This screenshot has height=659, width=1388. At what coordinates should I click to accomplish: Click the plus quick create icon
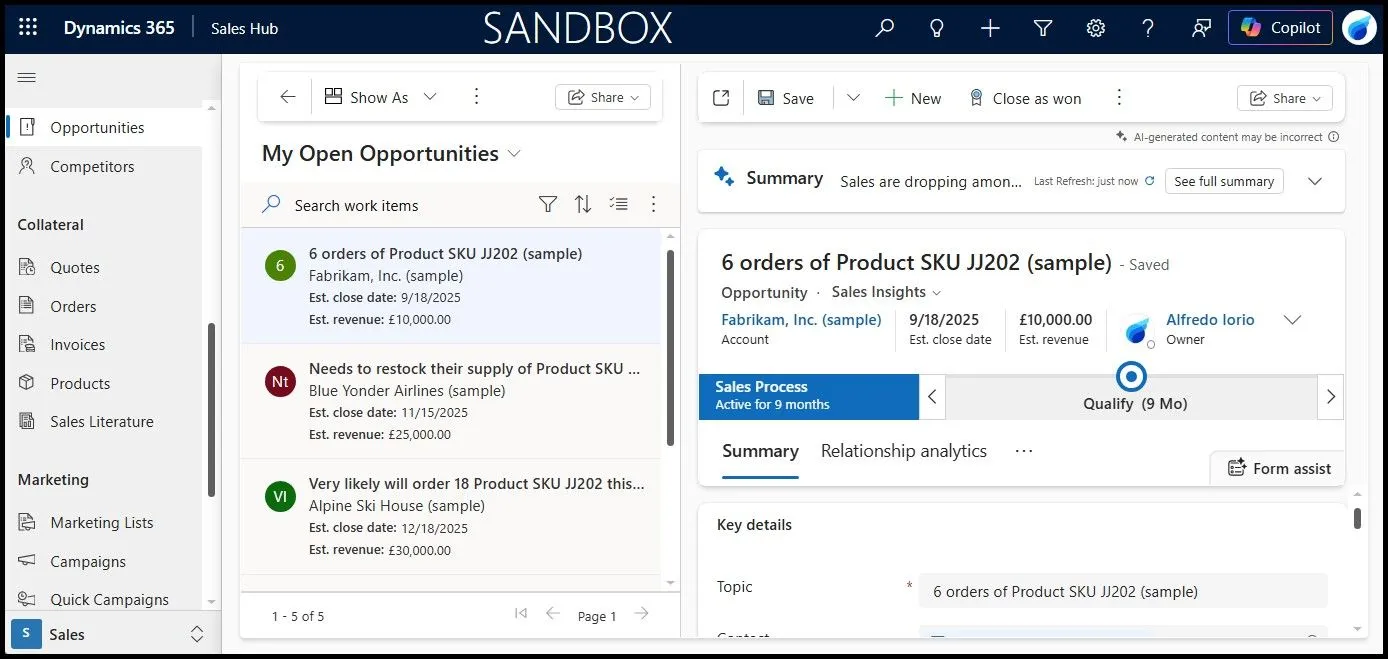pos(990,28)
